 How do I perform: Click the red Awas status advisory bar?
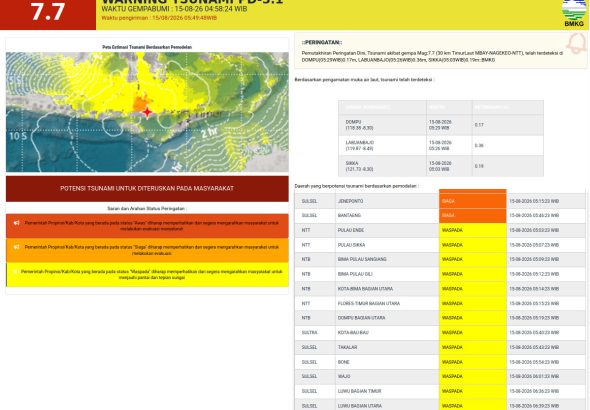tap(147, 226)
